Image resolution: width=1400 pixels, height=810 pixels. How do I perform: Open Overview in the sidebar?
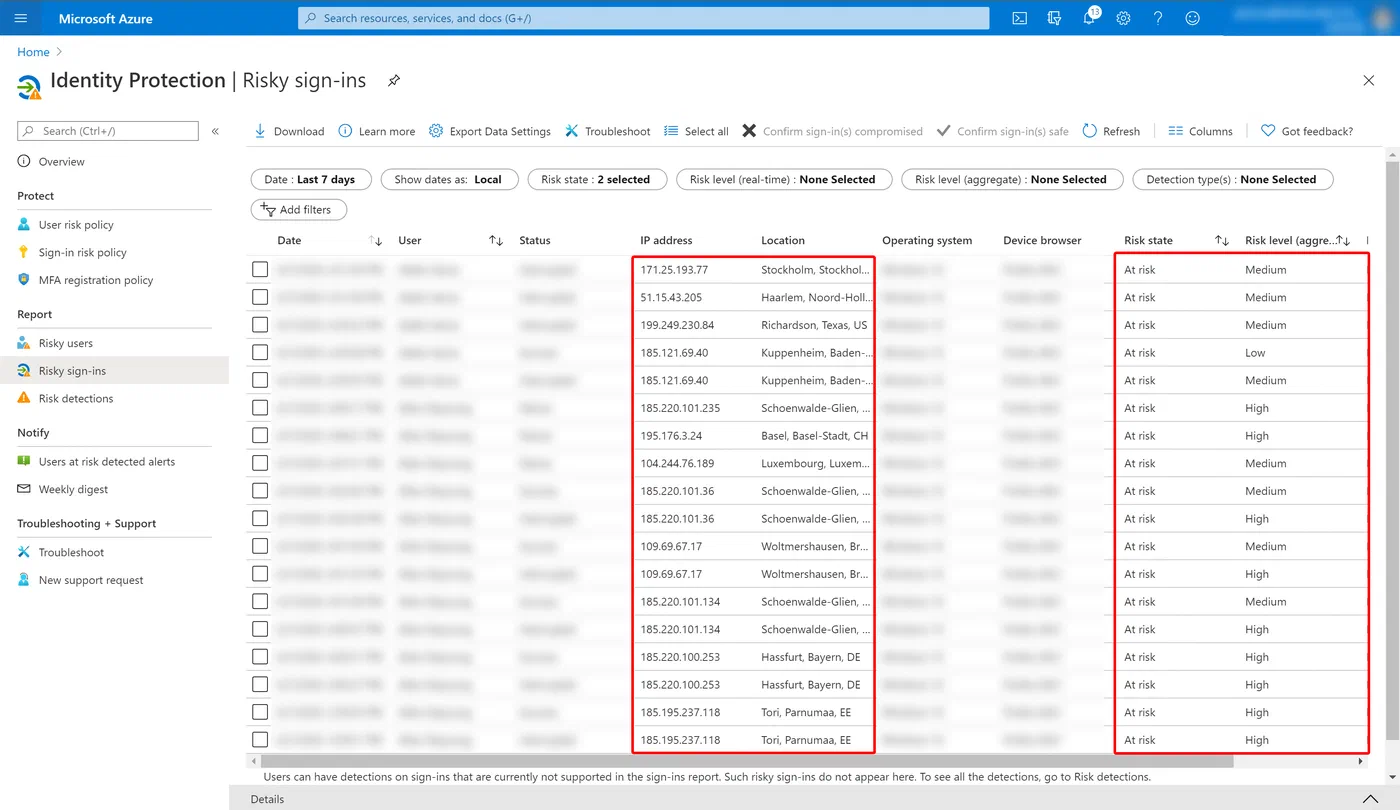(61, 162)
